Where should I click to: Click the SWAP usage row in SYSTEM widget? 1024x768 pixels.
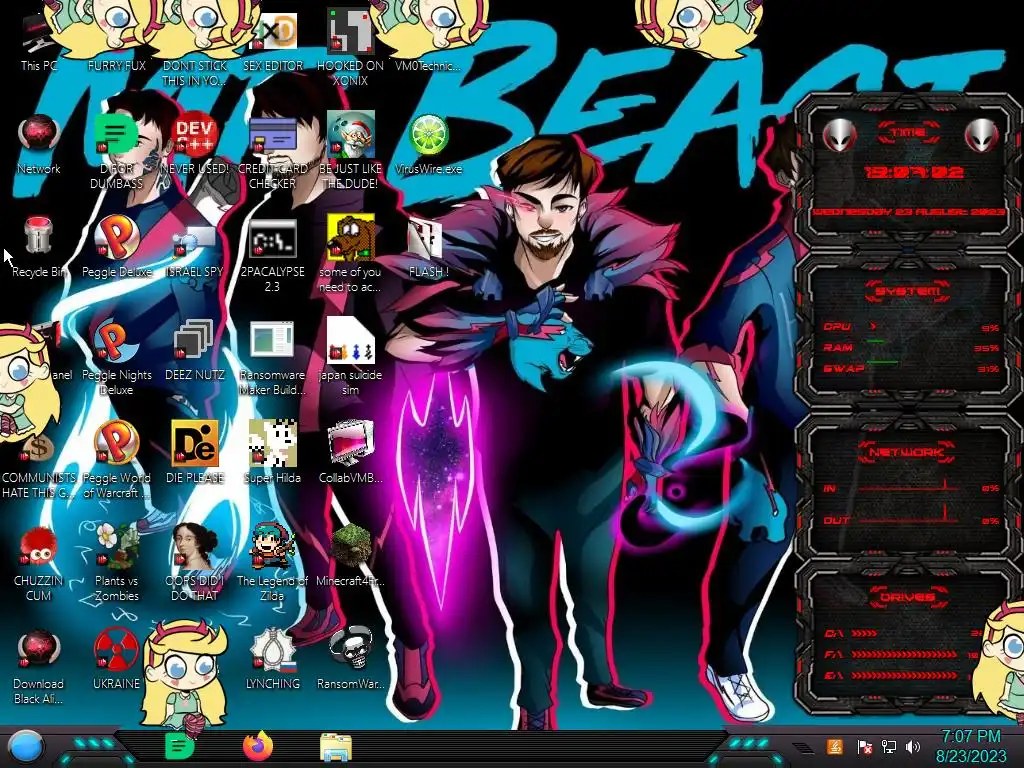pyautogui.click(x=911, y=369)
